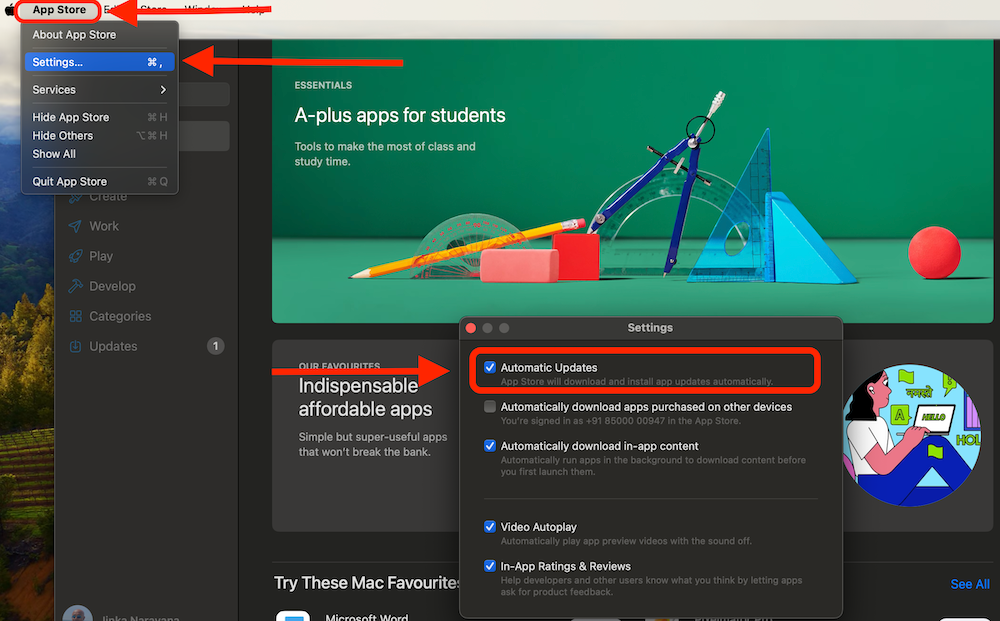
Task: Select Hide Others menu entry
Action: (99, 136)
